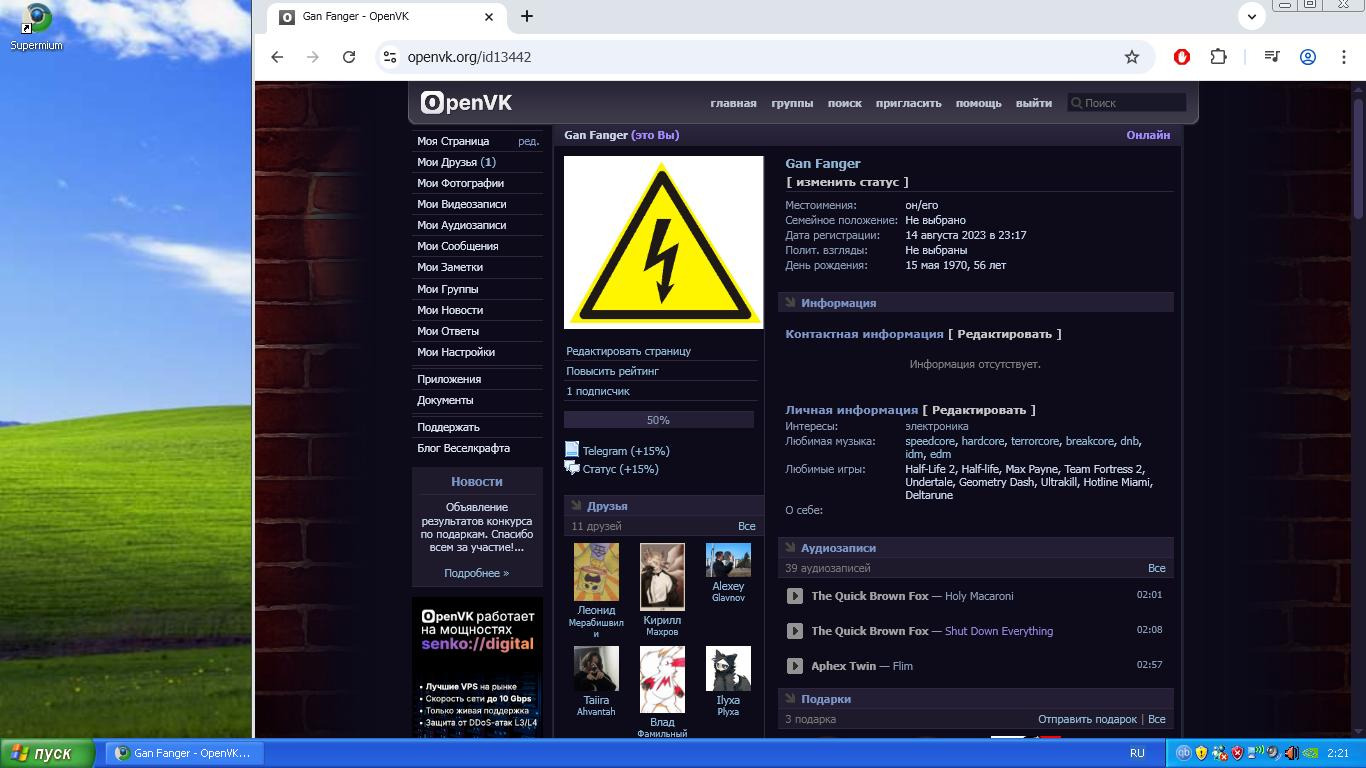
Task: Open friend Alexey Glavnov's avatar
Action: pyautogui.click(x=728, y=560)
